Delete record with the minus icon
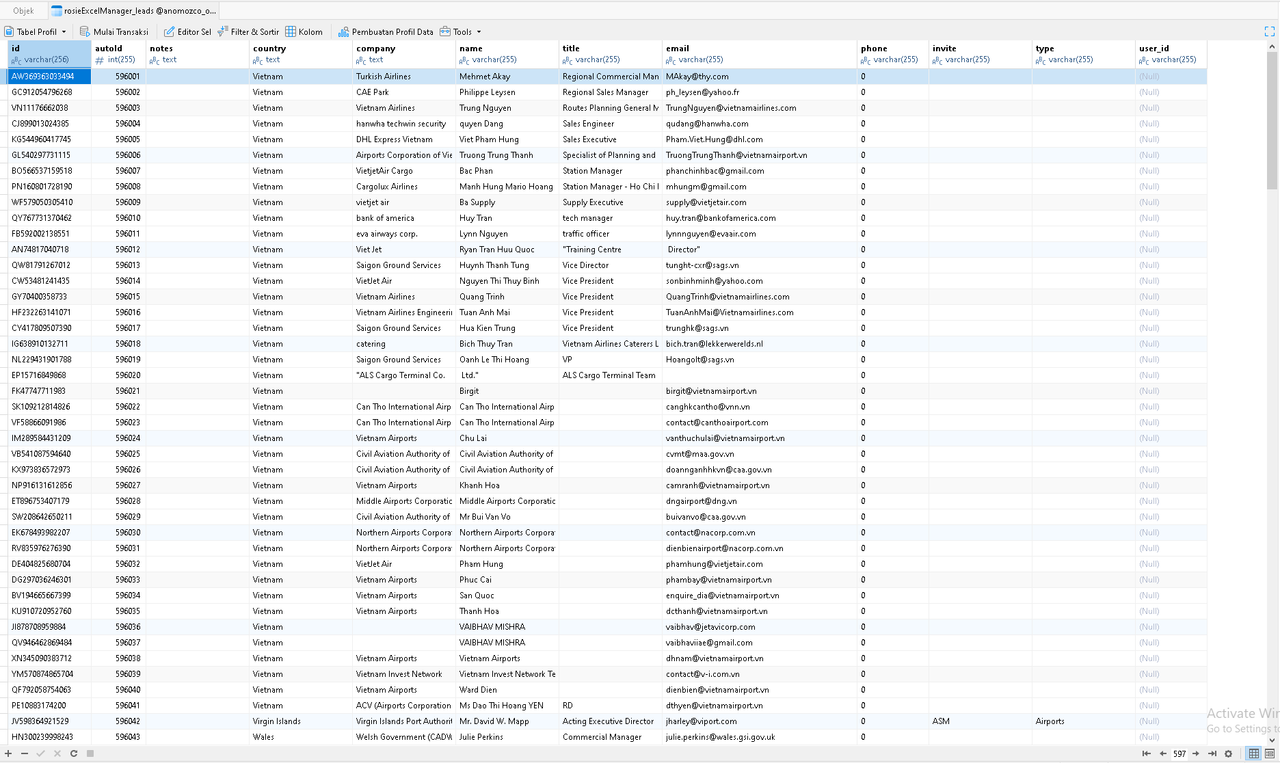This screenshot has height=763, width=1280. pos(23,753)
